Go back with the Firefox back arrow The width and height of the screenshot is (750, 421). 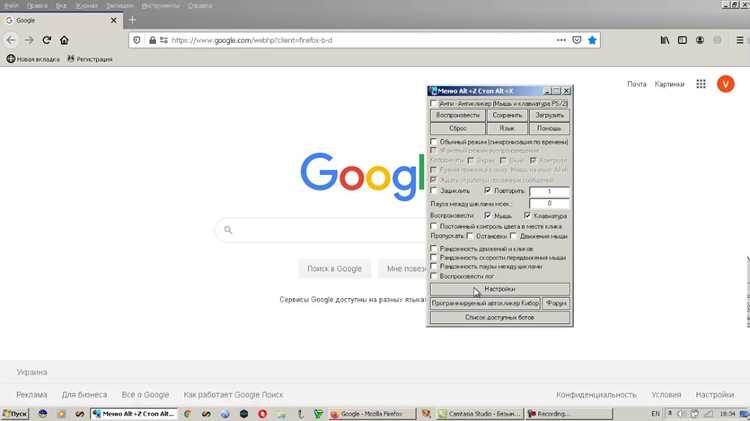click(11, 40)
